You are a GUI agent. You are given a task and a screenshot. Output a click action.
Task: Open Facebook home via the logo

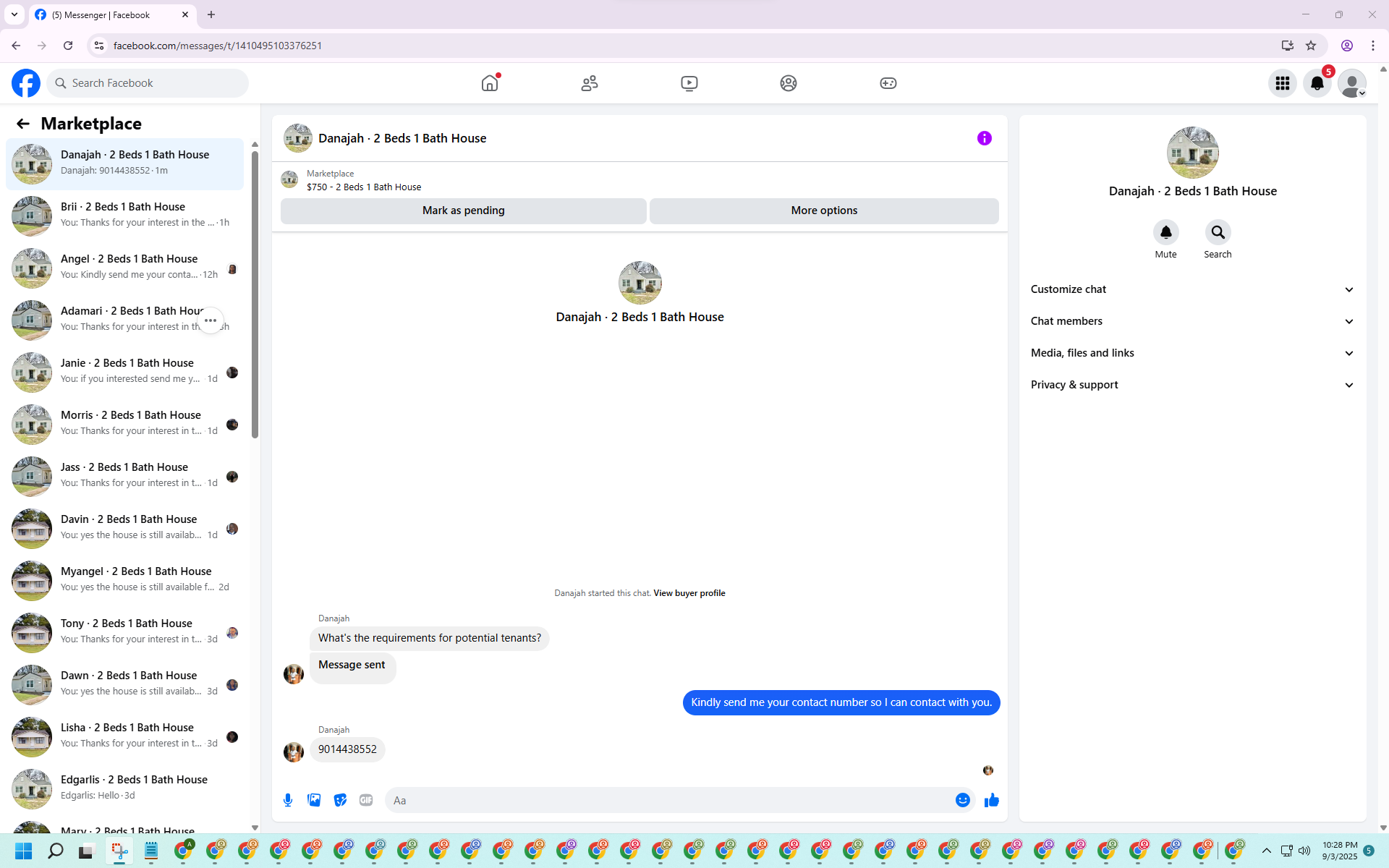point(26,83)
